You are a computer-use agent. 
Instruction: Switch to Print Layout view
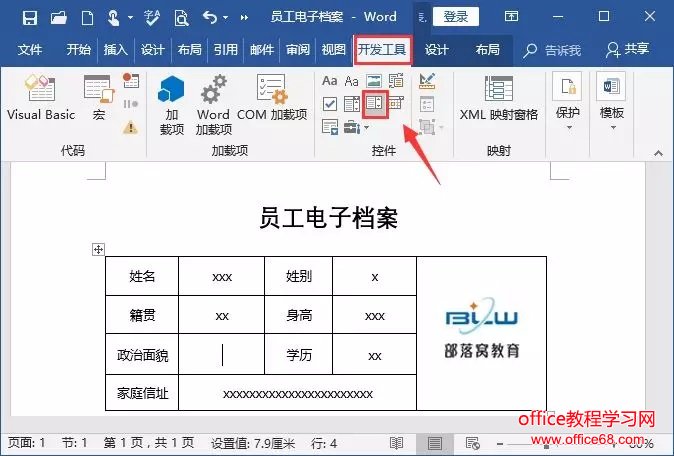point(435,443)
